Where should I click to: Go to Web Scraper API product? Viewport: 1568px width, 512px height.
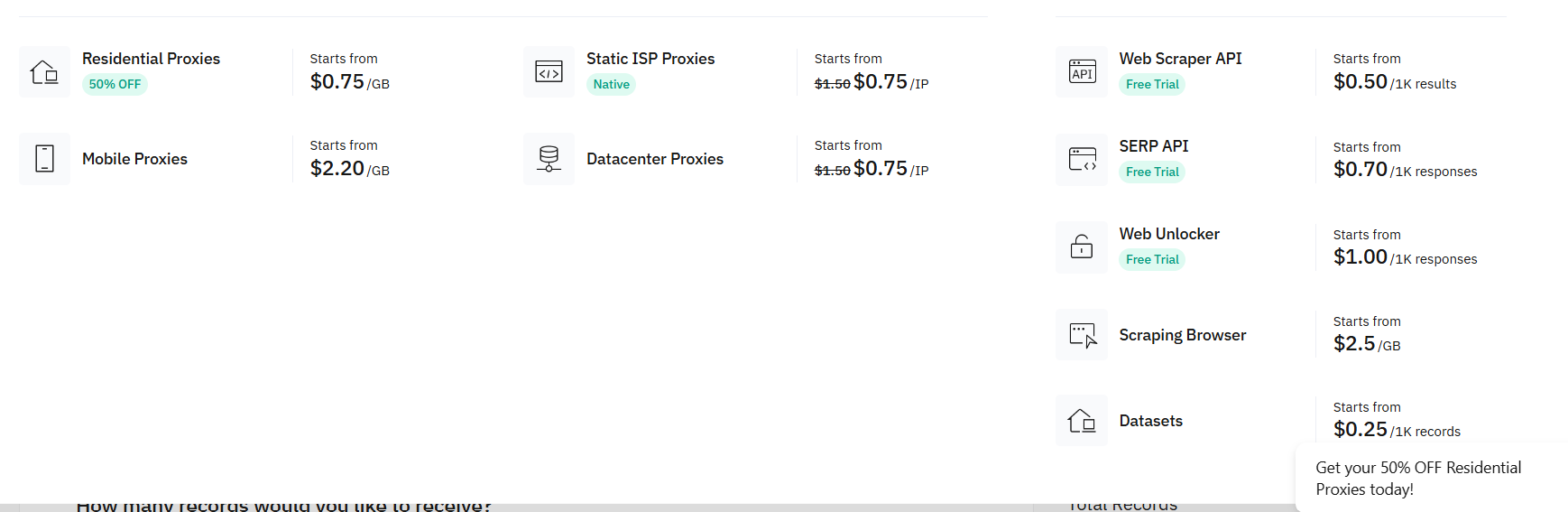[x=1180, y=59]
